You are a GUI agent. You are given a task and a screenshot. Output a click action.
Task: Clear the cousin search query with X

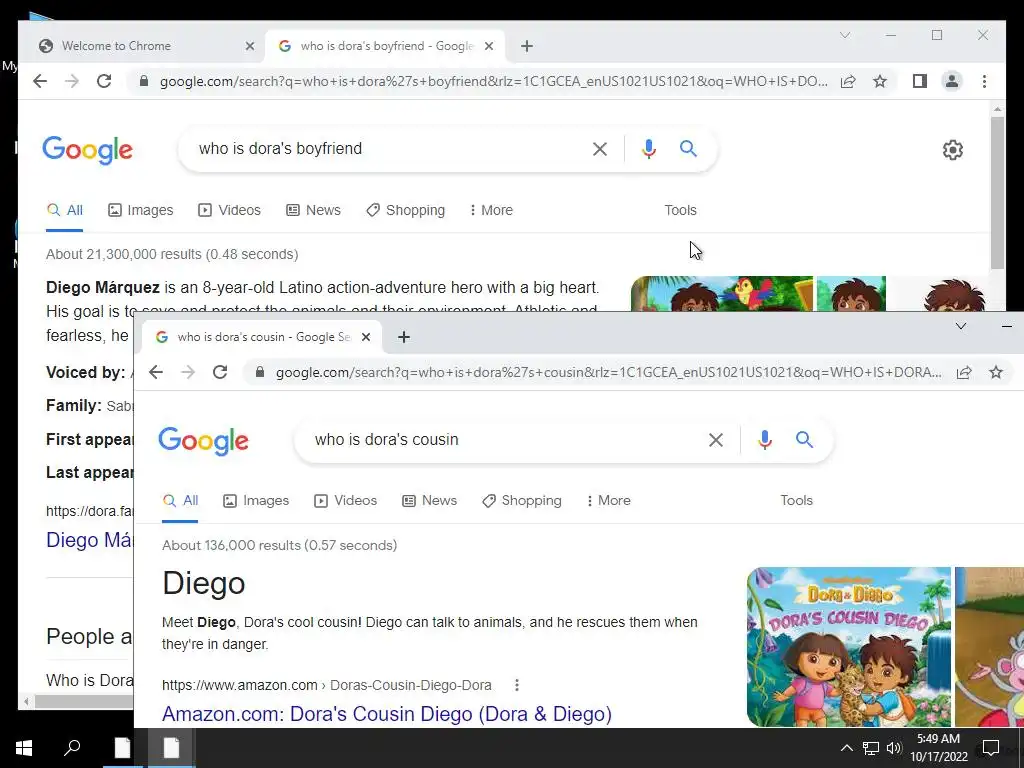point(716,440)
